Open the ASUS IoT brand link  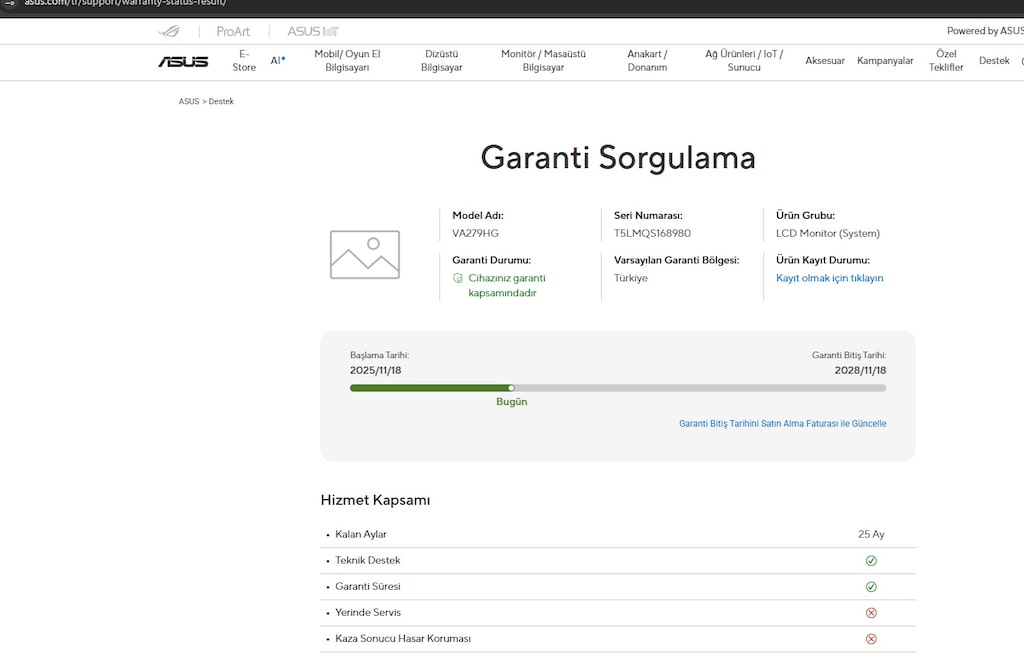point(313,31)
